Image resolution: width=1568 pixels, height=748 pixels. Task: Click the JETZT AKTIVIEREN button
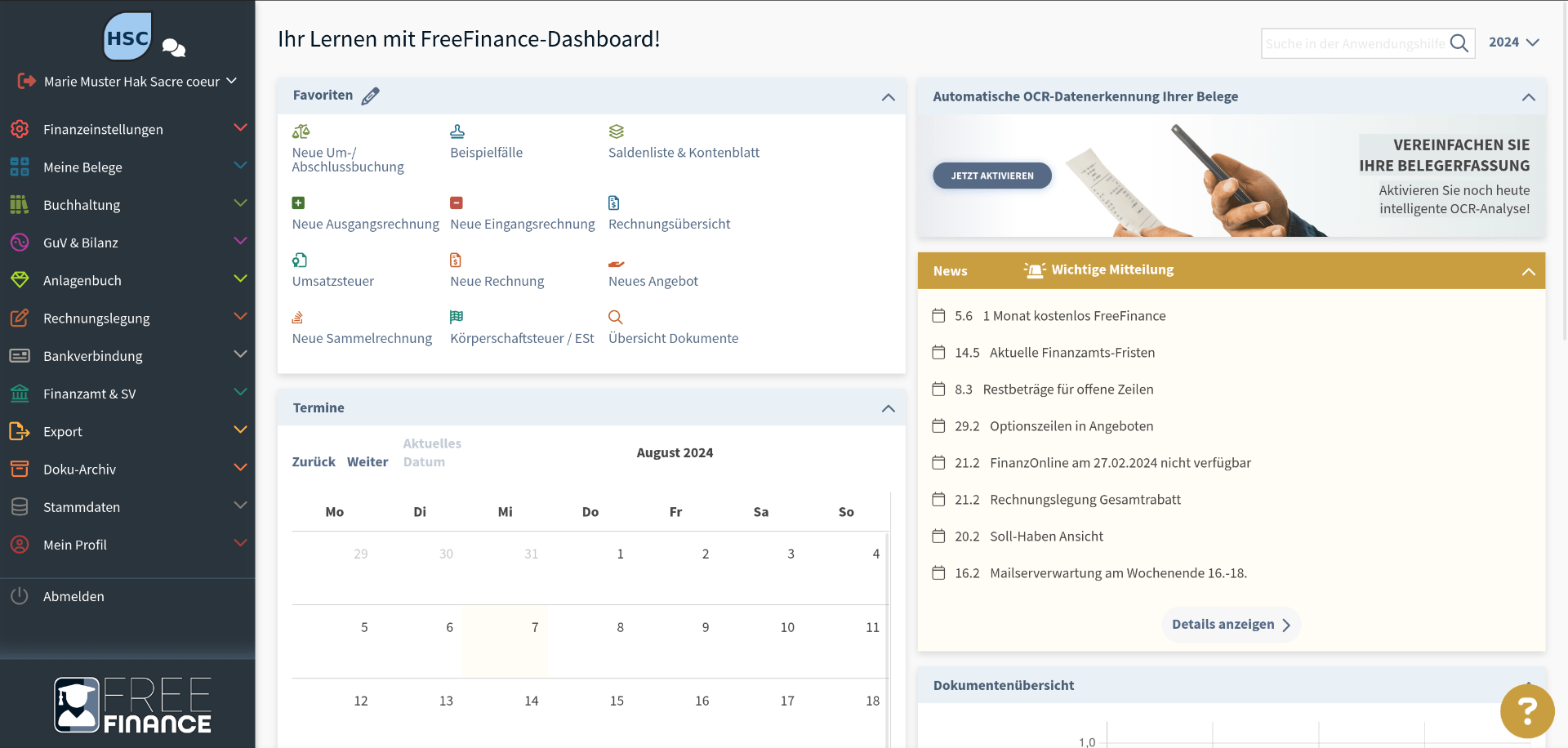pyautogui.click(x=992, y=176)
